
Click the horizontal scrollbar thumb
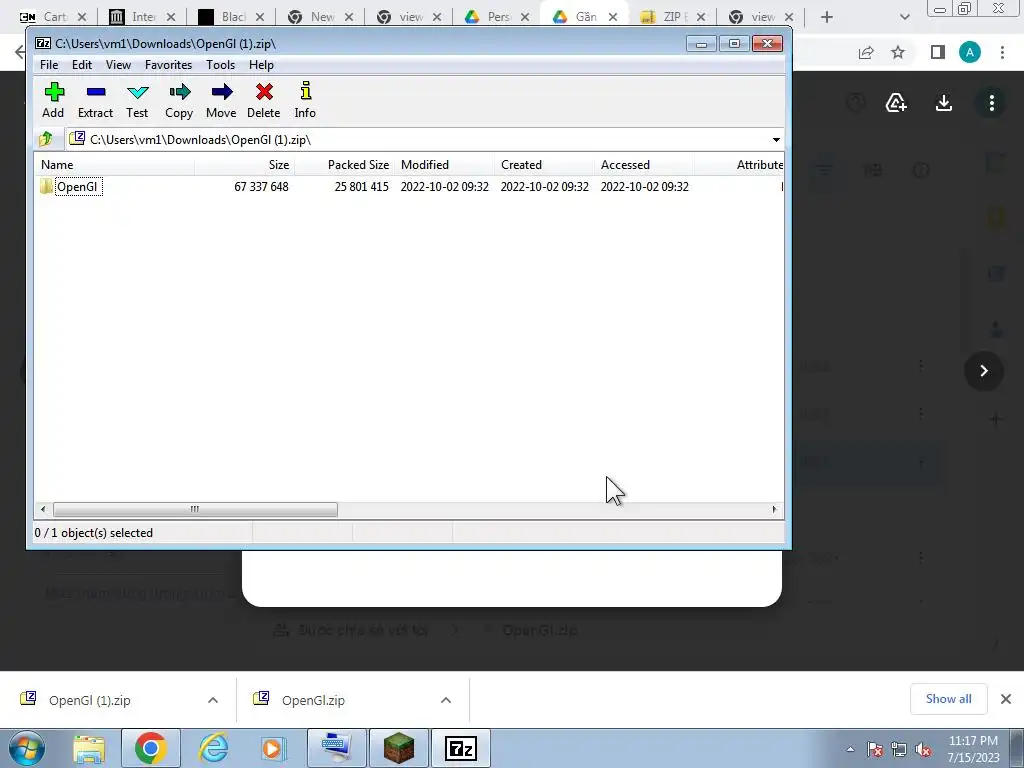coord(195,509)
